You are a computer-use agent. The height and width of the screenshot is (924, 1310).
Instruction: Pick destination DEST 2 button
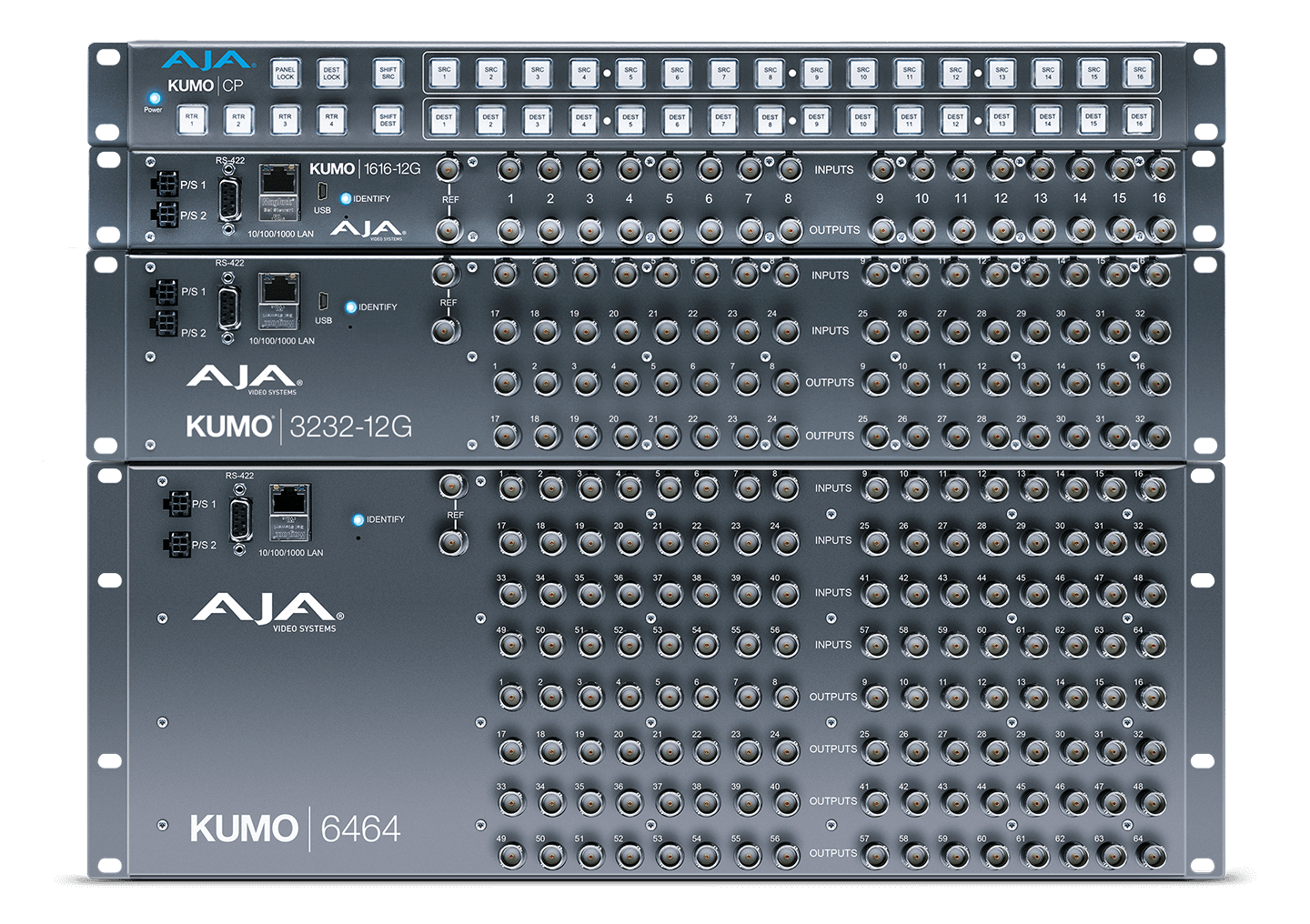click(x=491, y=120)
